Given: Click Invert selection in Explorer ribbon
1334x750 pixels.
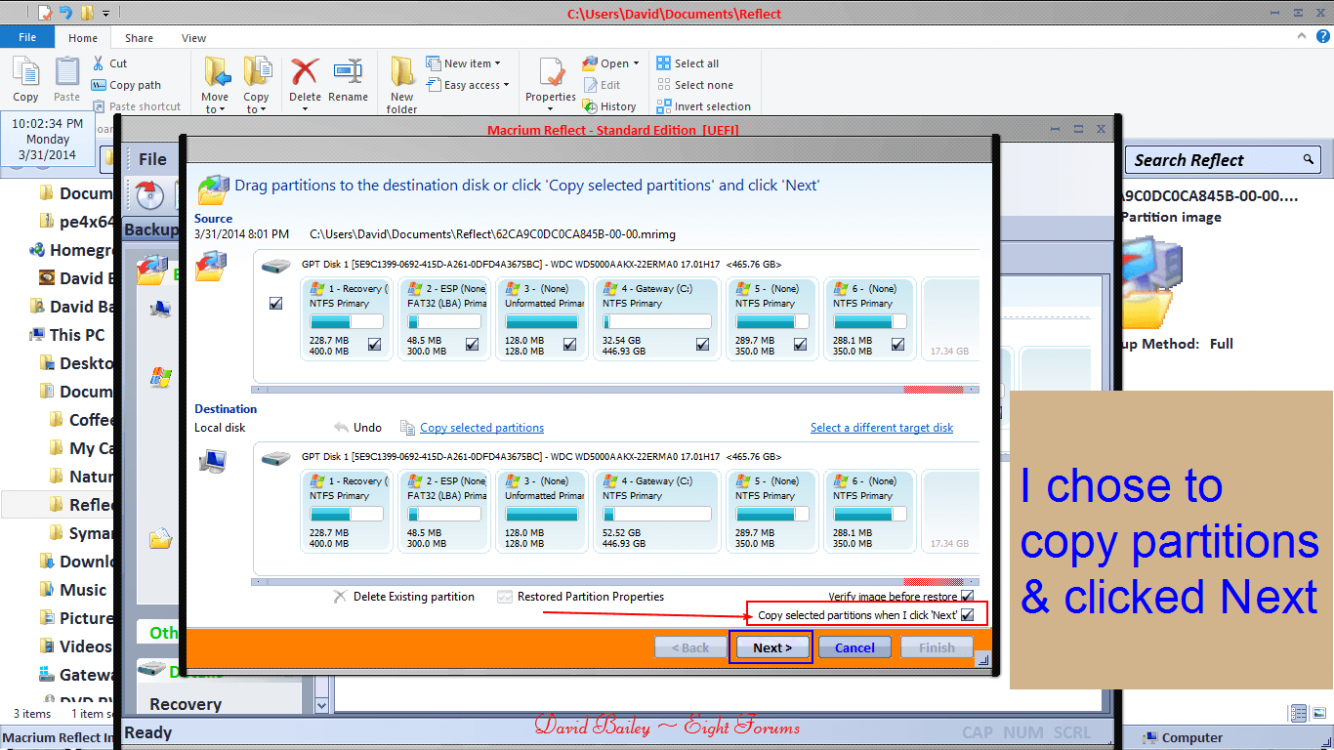Looking at the screenshot, I should pos(704,107).
